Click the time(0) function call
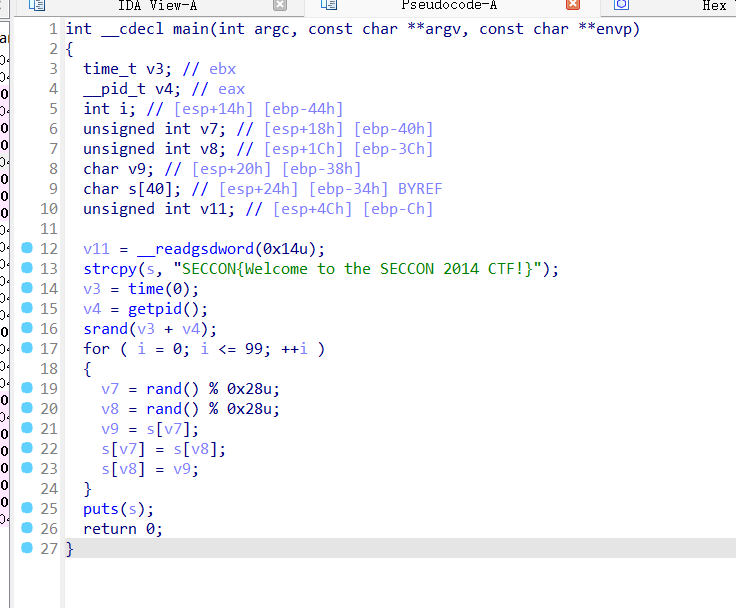736x608 pixels. click(x=159, y=289)
